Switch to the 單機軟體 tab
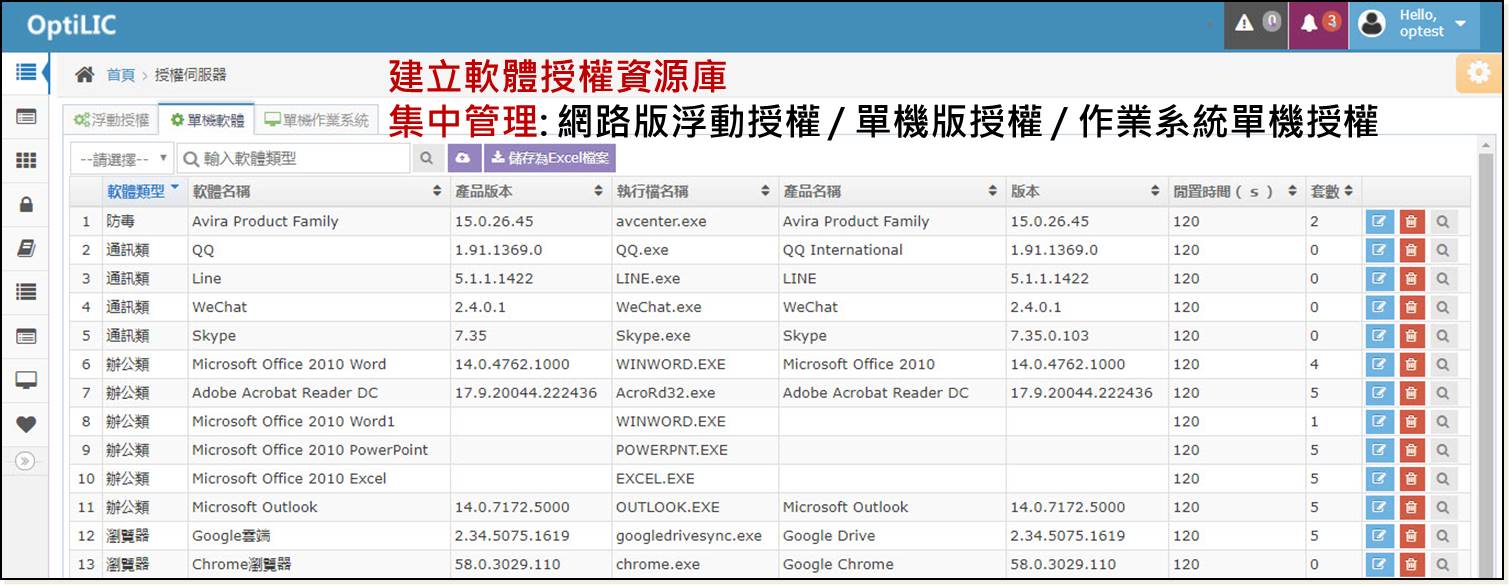Image resolution: width=1509 pixels, height=585 pixels. pos(207,120)
